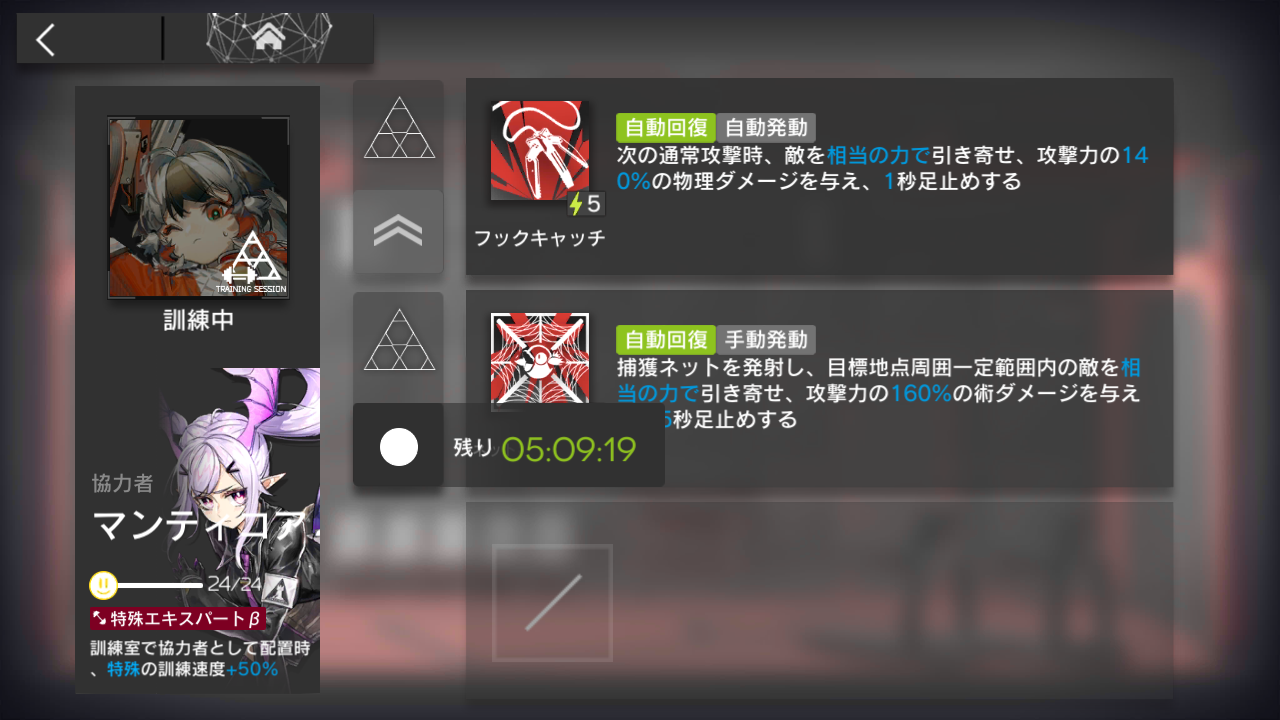Click the SP cost 5 lightning badge
1280x720 pixels.
(x=586, y=204)
